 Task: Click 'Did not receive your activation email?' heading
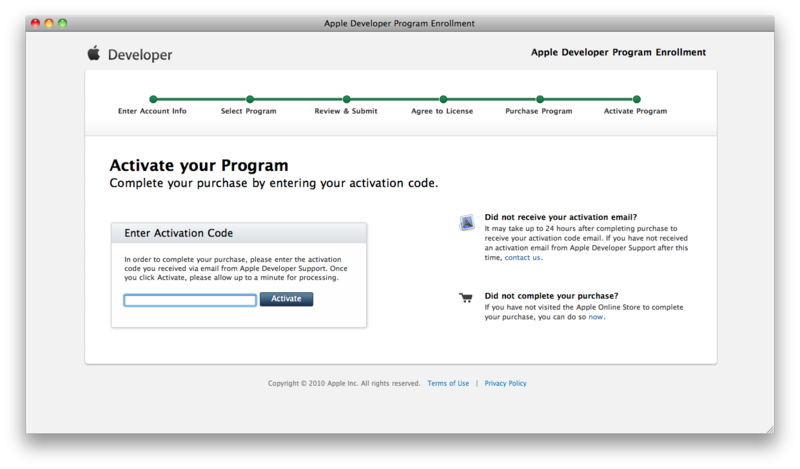coord(561,217)
